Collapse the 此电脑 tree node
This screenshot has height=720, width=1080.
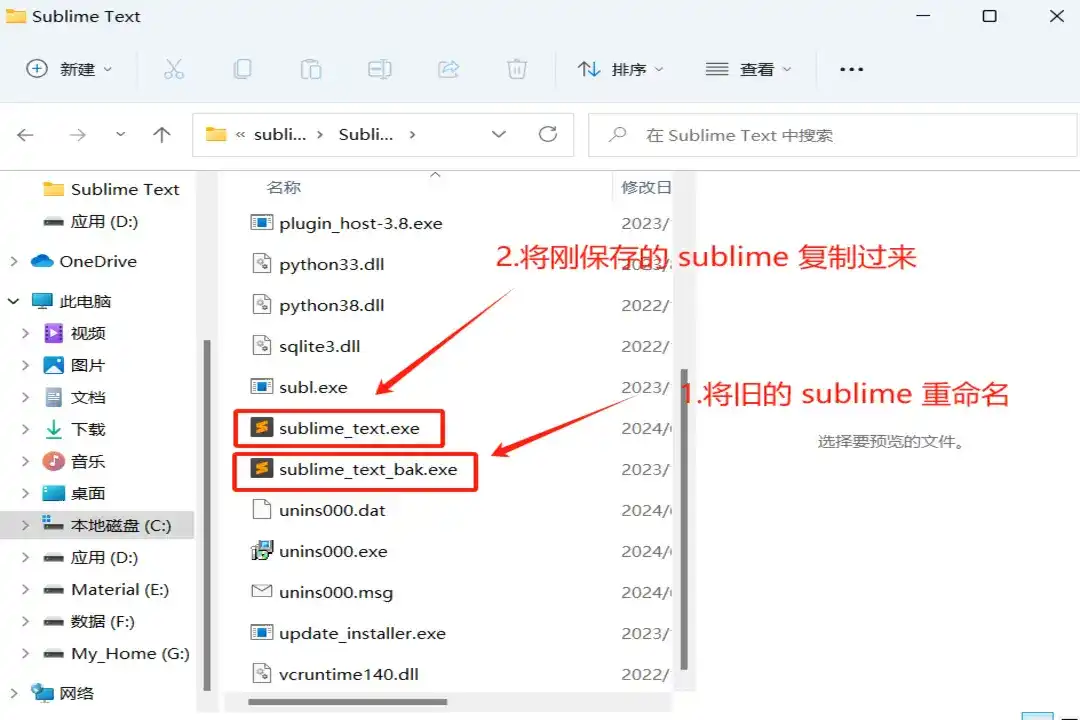point(14,301)
